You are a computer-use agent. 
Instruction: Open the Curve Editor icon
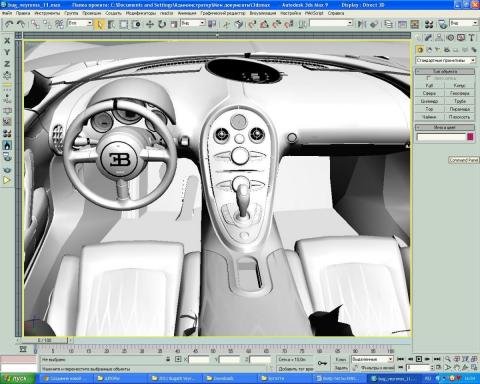tap(402, 24)
